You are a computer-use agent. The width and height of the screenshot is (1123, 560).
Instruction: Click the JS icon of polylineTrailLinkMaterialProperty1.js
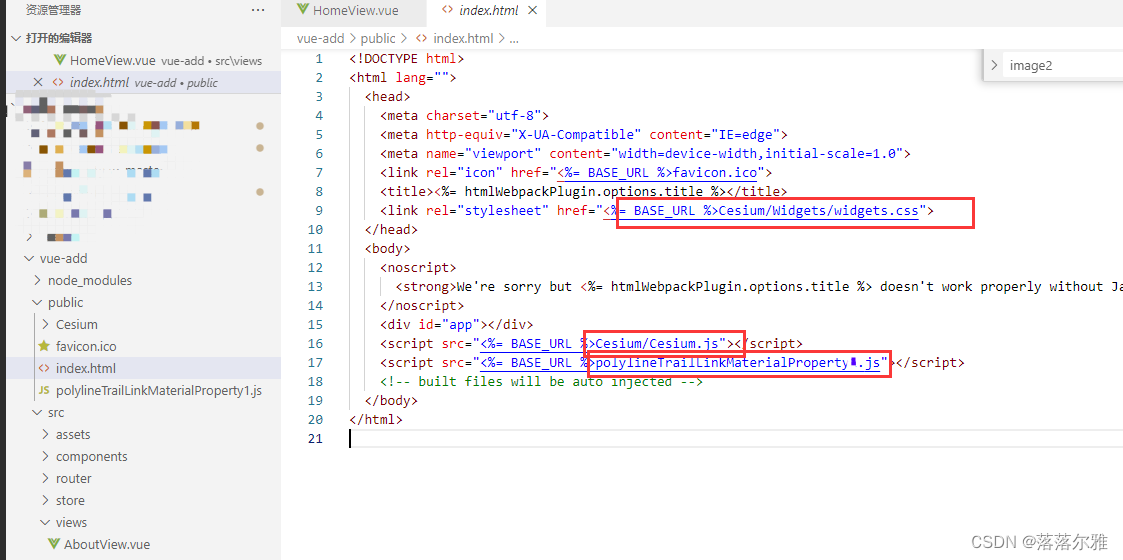(44, 390)
